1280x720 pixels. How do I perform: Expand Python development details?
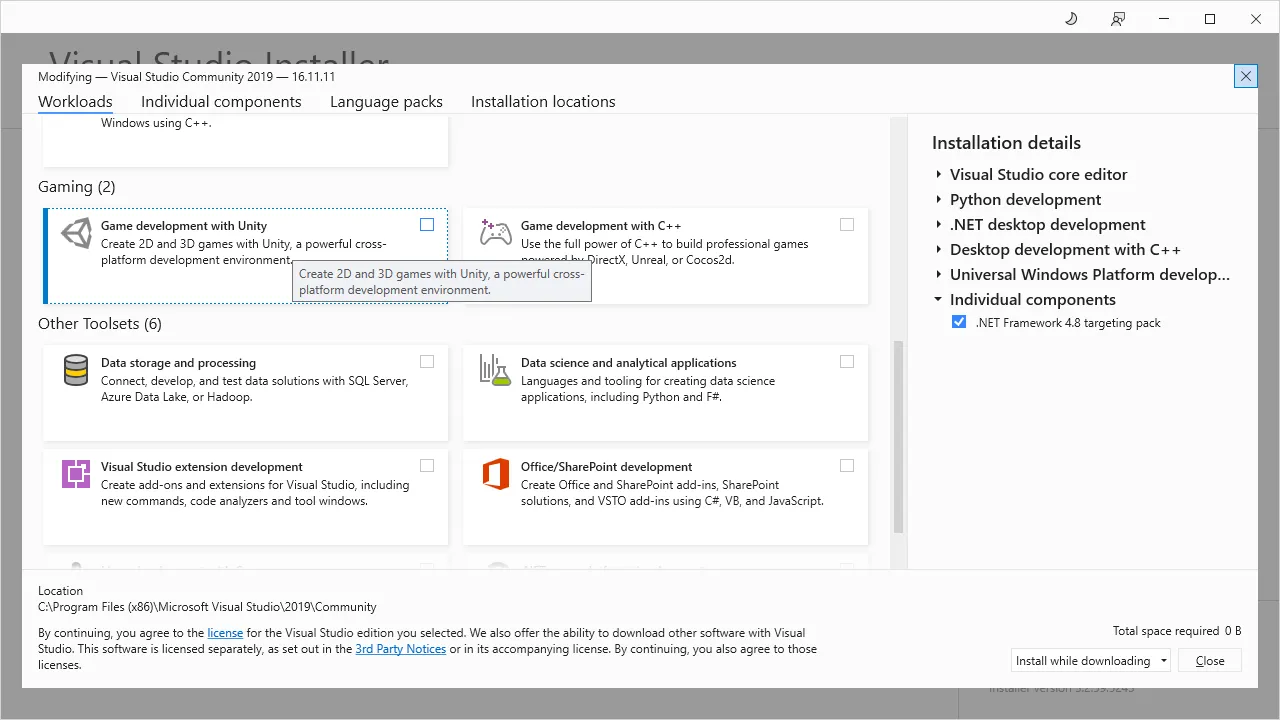click(939, 199)
